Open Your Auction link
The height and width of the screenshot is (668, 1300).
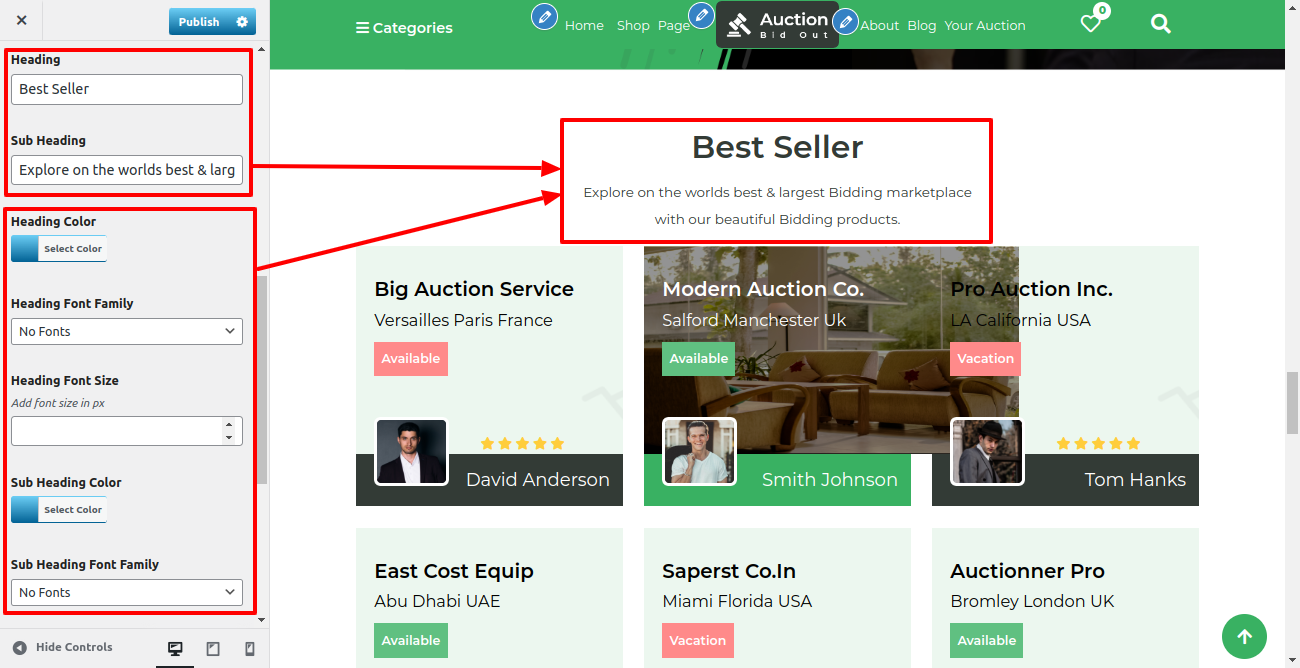point(985,26)
